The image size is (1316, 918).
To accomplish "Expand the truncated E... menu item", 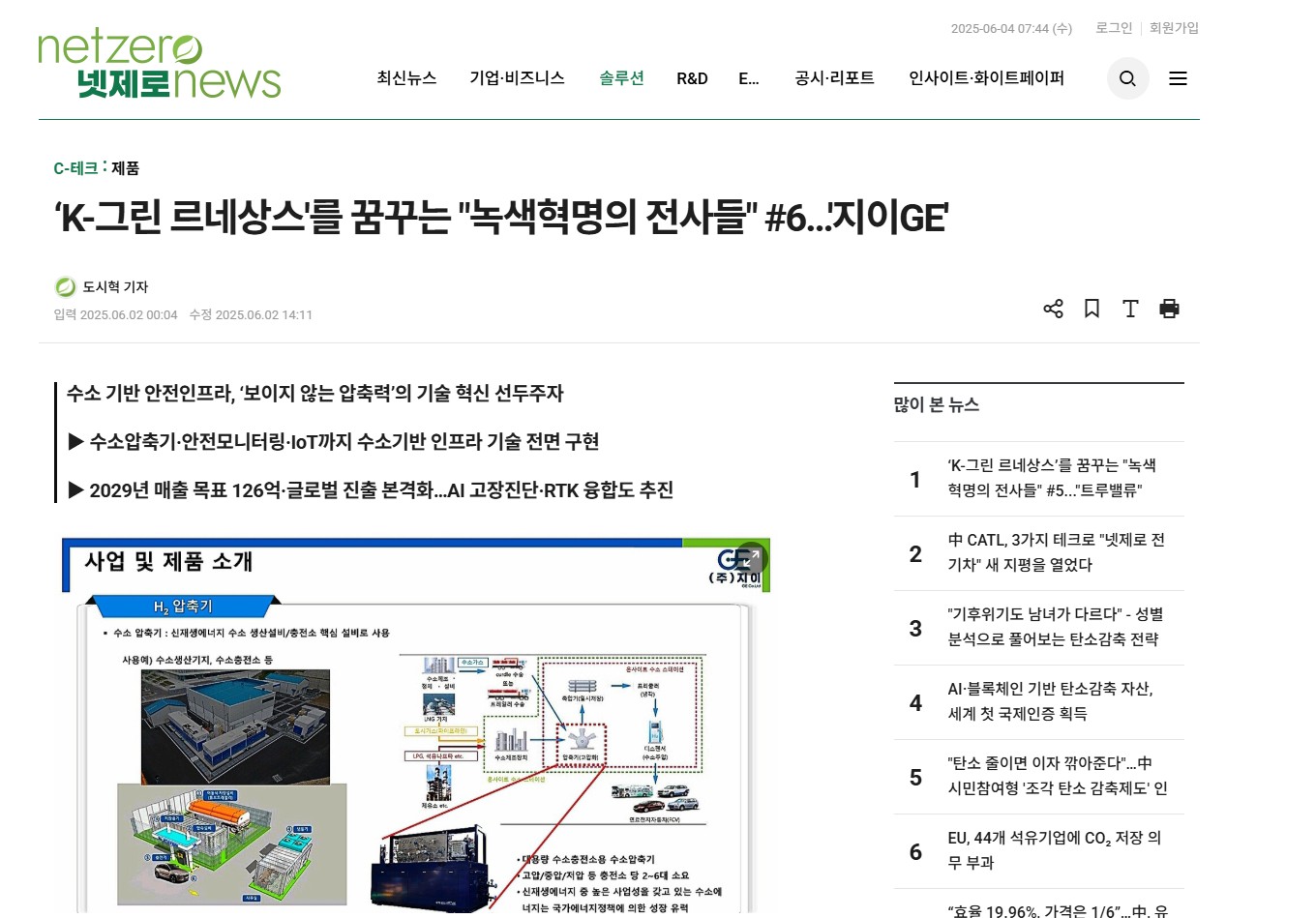I will point(748,79).
